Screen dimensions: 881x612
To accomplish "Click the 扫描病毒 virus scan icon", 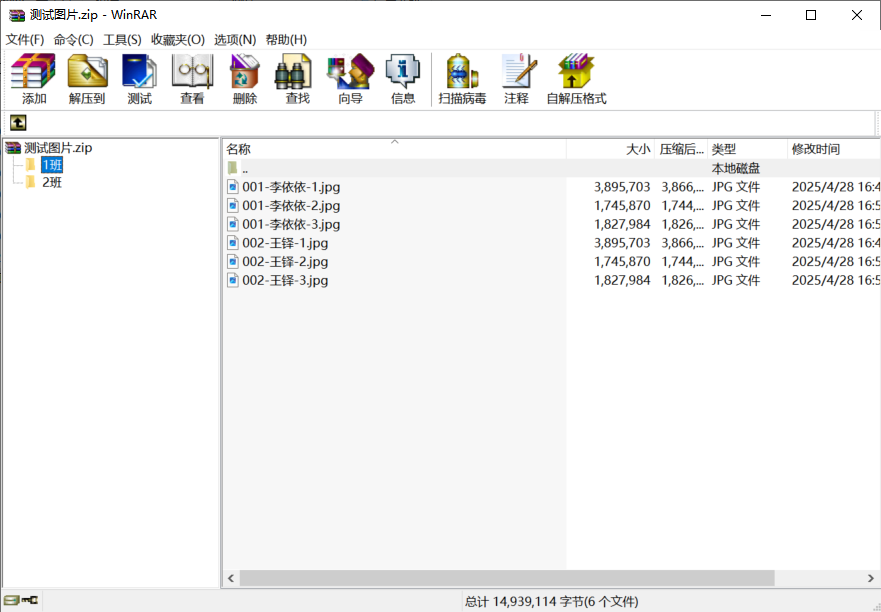I will coord(462,79).
